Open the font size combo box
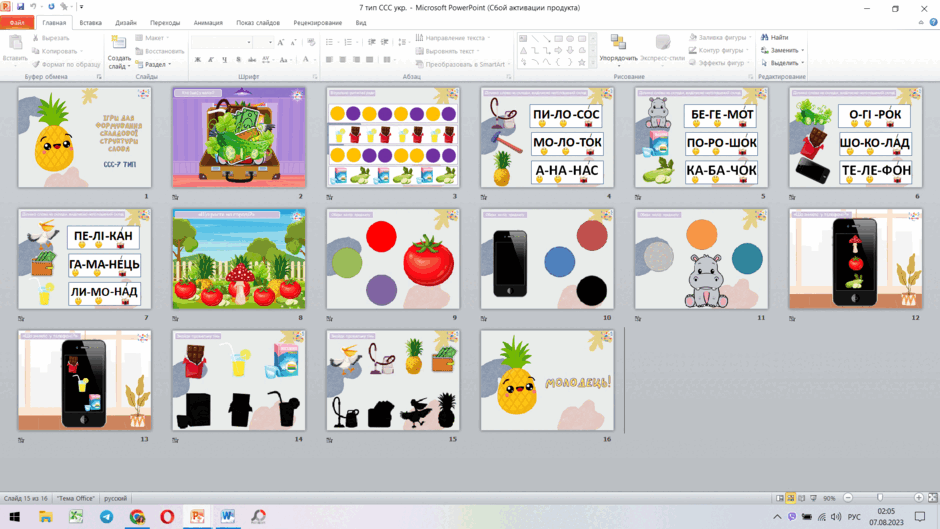This screenshot has height=529, width=940. pos(263,42)
